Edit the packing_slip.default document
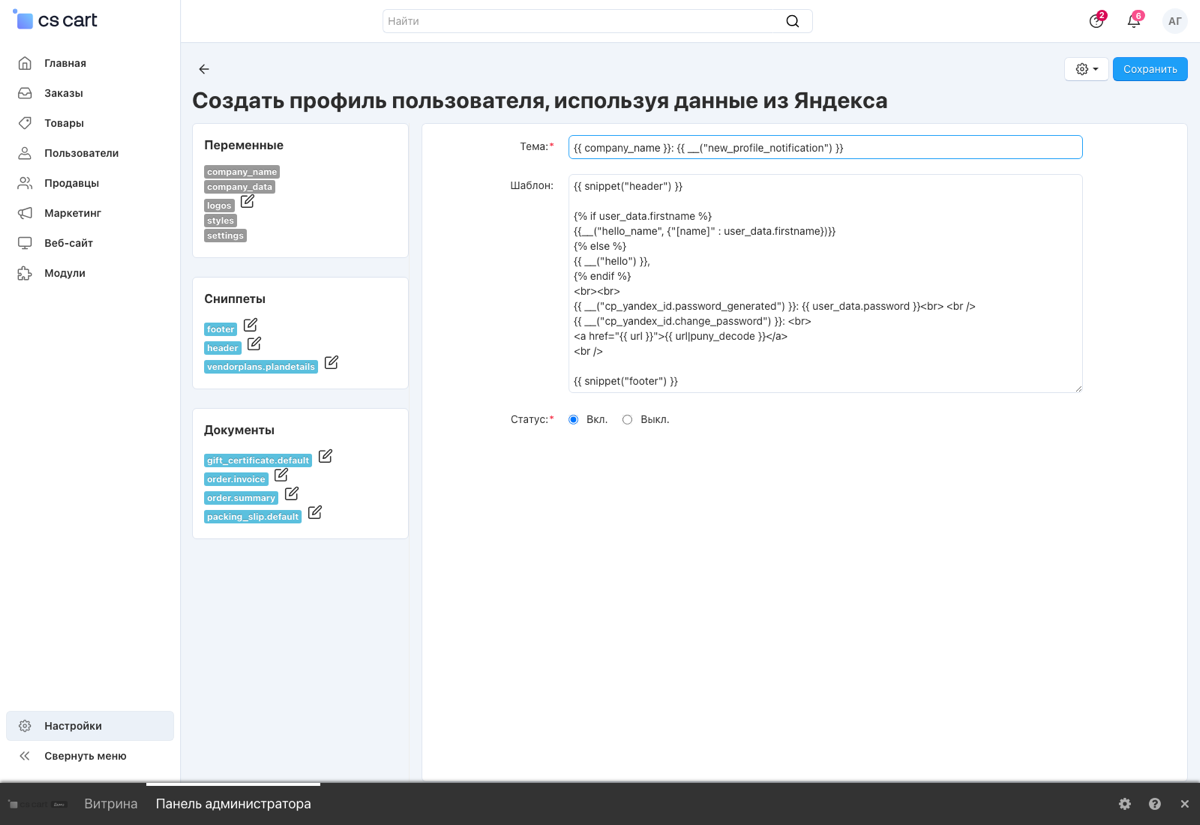This screenshot has height=825, width=1200. pos(315,512)
